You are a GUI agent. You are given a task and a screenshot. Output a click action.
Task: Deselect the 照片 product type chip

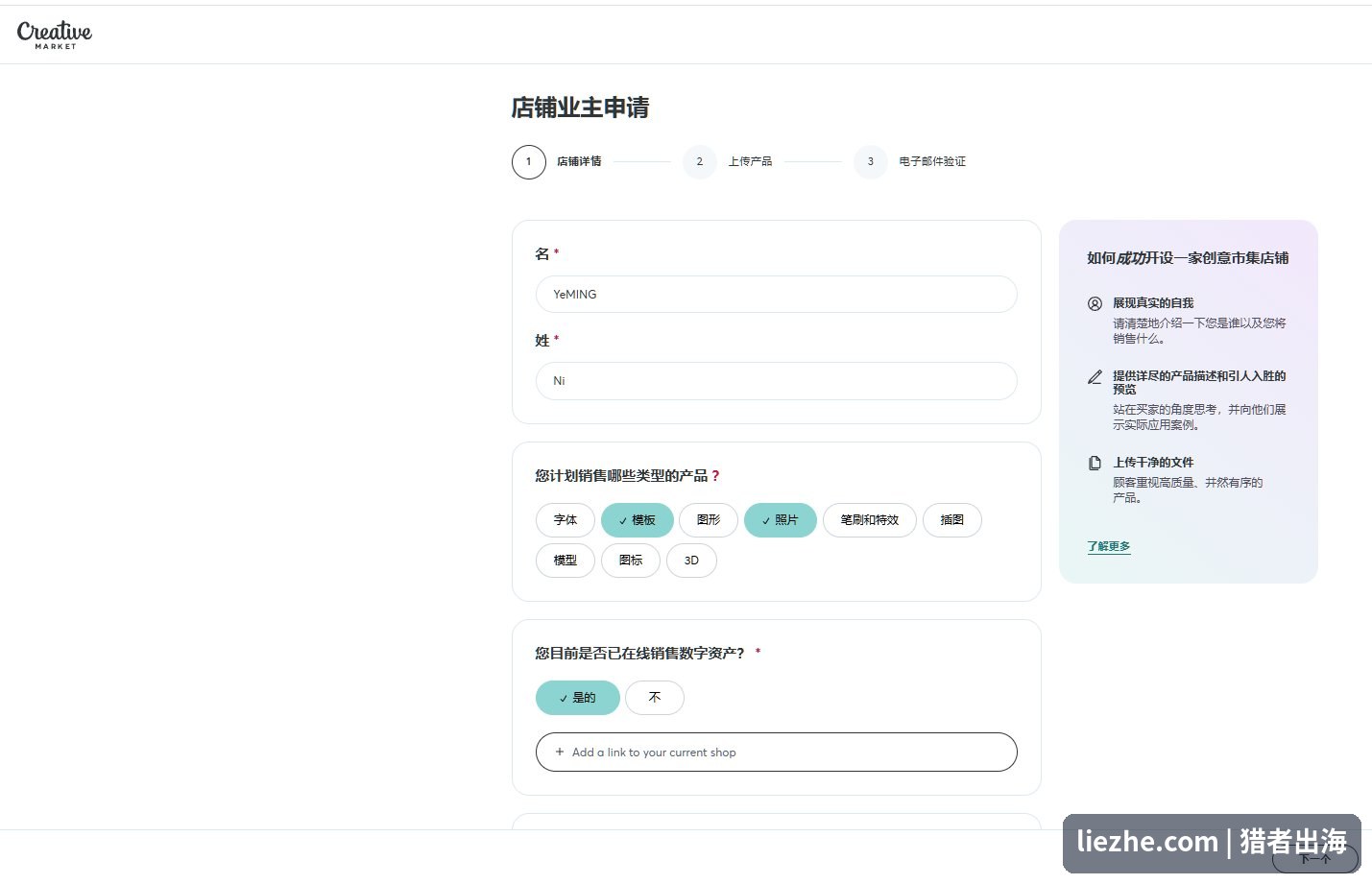[781, 520]
